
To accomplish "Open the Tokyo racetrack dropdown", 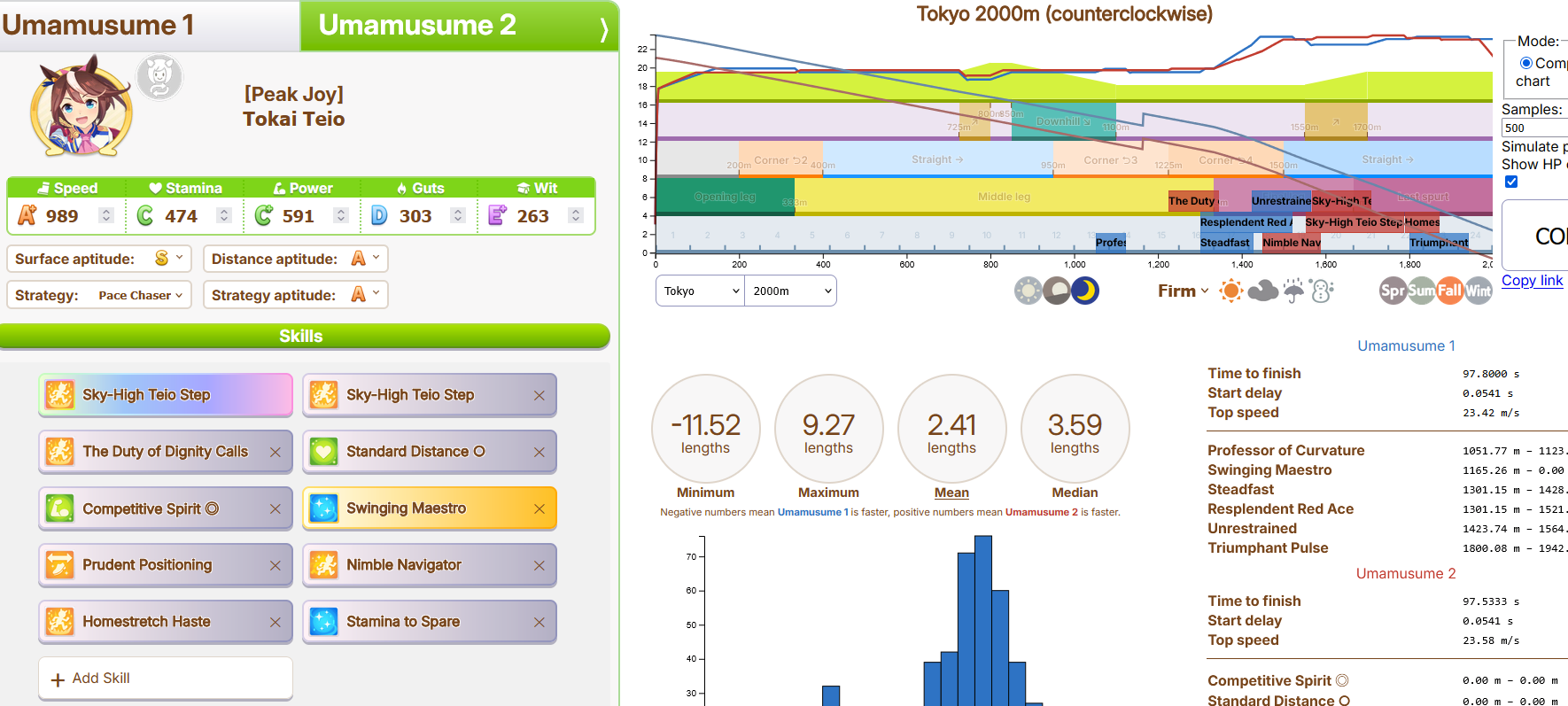I will (x=700, y=291).
